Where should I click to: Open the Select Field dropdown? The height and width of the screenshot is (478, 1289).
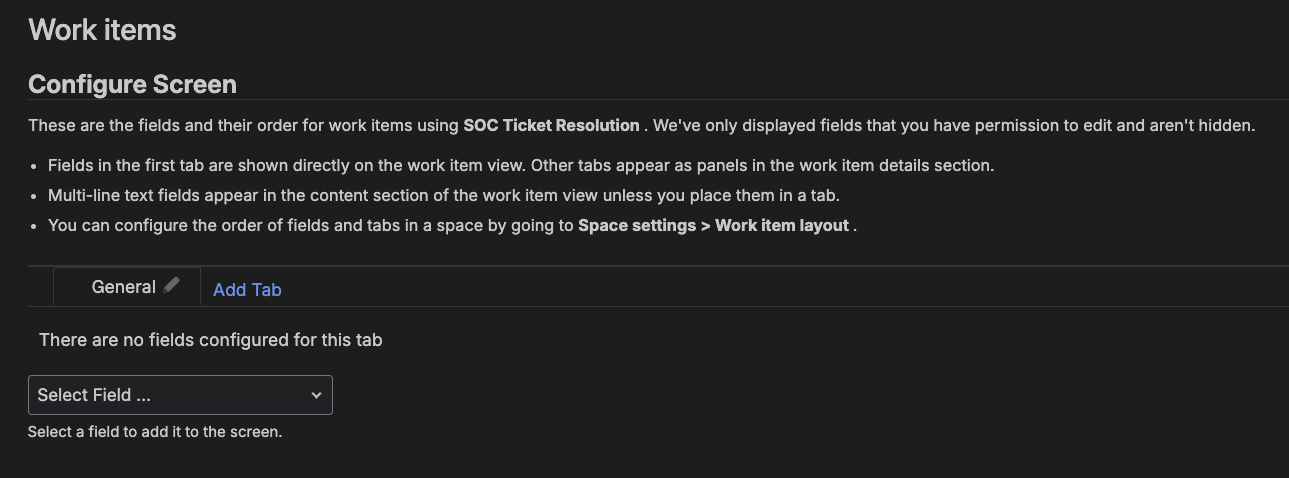(180, 395)
